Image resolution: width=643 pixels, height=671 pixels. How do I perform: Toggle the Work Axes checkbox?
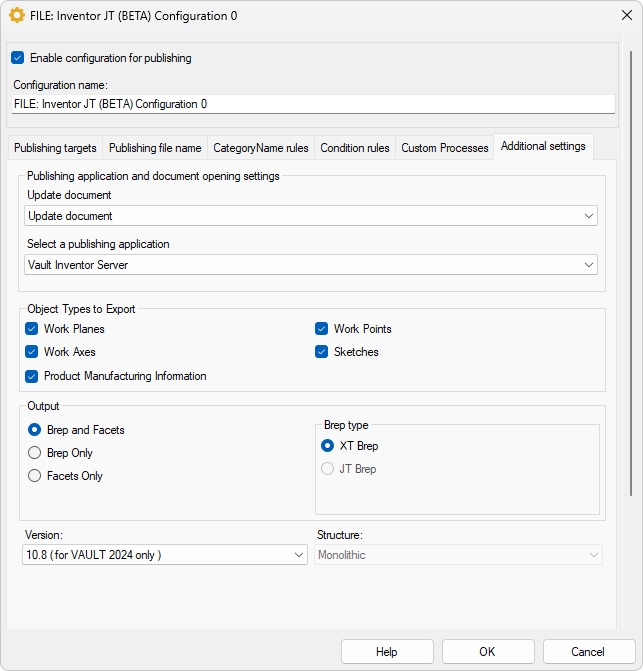tap(32, 352)
